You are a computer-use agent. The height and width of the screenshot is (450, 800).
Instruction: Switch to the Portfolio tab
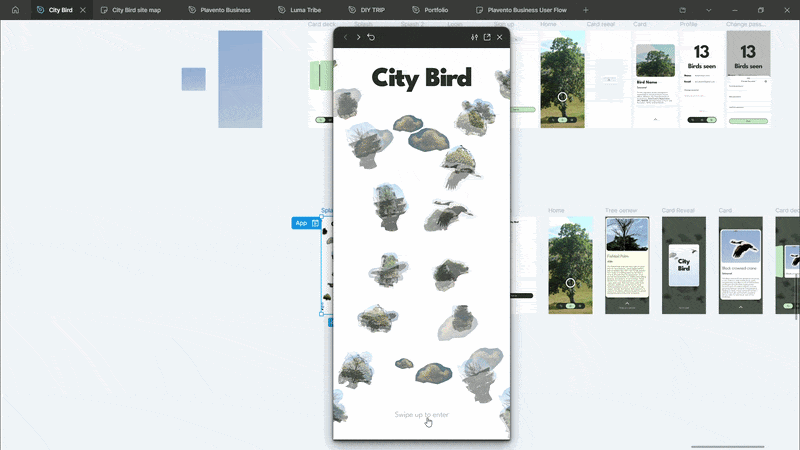coord(430,10)
